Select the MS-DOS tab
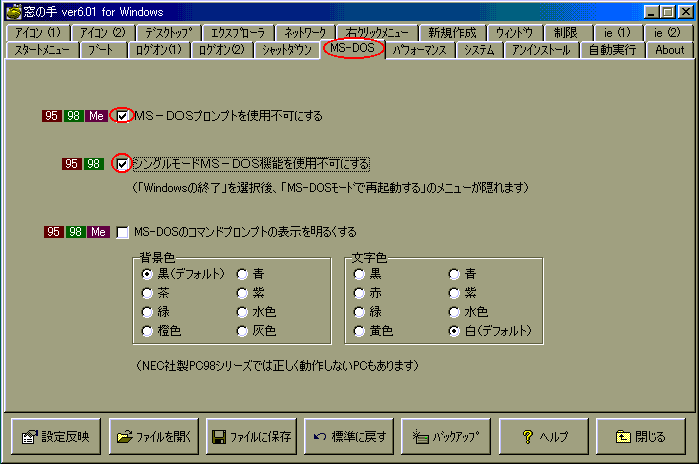The width and height of the screenshot is (699, 464). pos(353,48)
